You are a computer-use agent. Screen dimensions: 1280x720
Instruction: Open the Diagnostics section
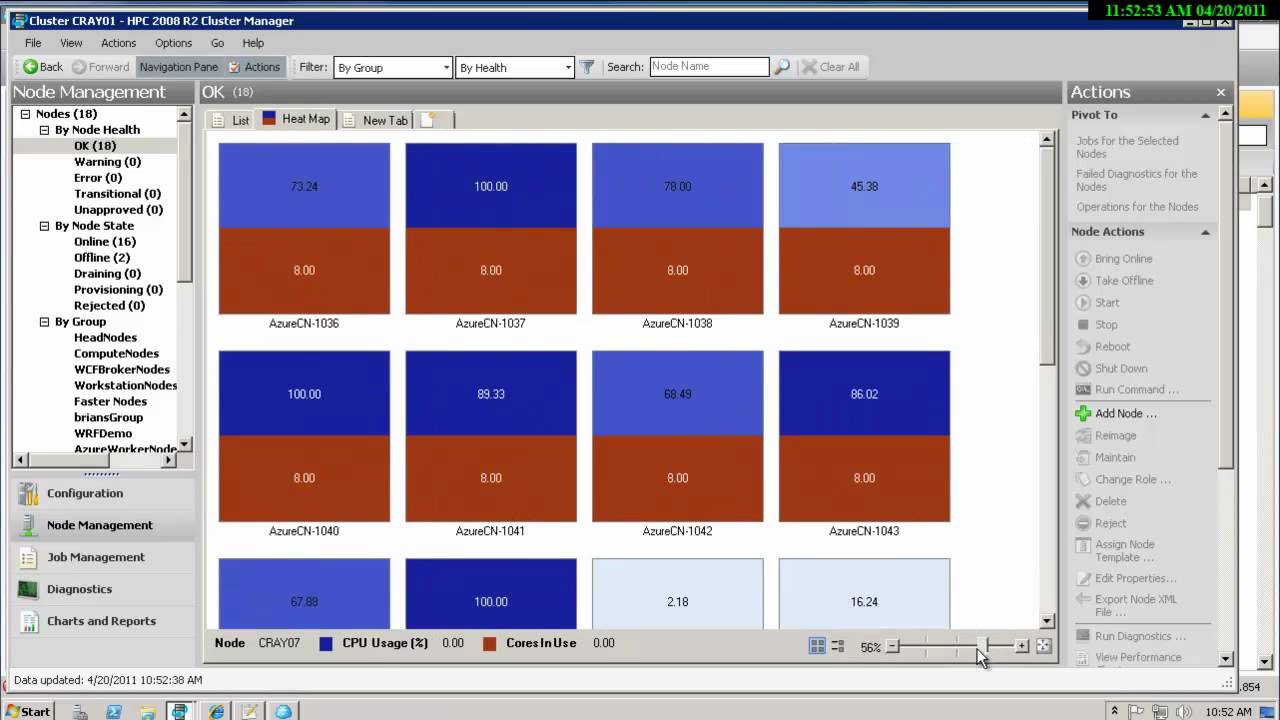pos(103,589)
